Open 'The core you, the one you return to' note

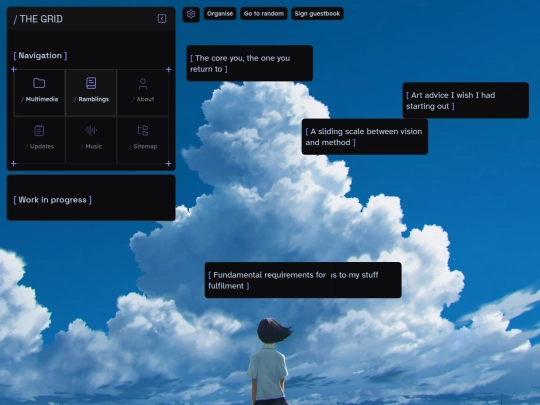coord(250,63)
